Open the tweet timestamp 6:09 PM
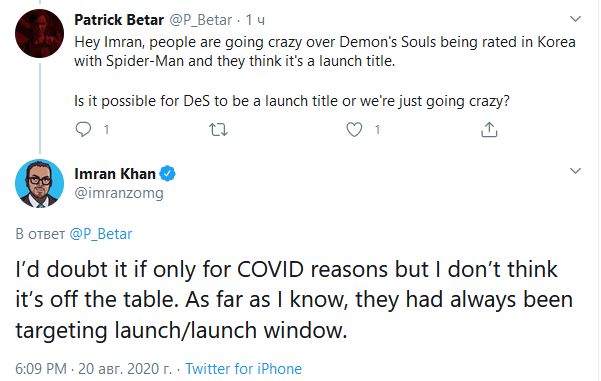 [x=41, y=369]
